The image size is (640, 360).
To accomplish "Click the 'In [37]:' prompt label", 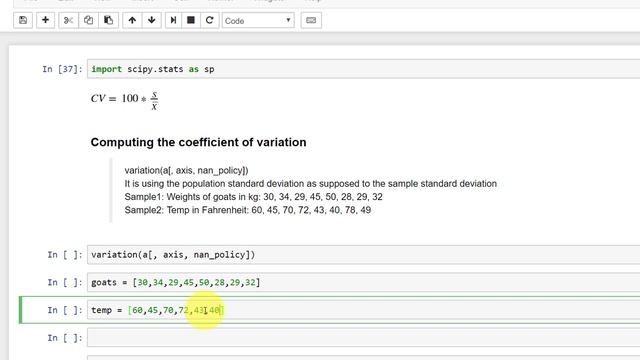I will click(62, 69).
